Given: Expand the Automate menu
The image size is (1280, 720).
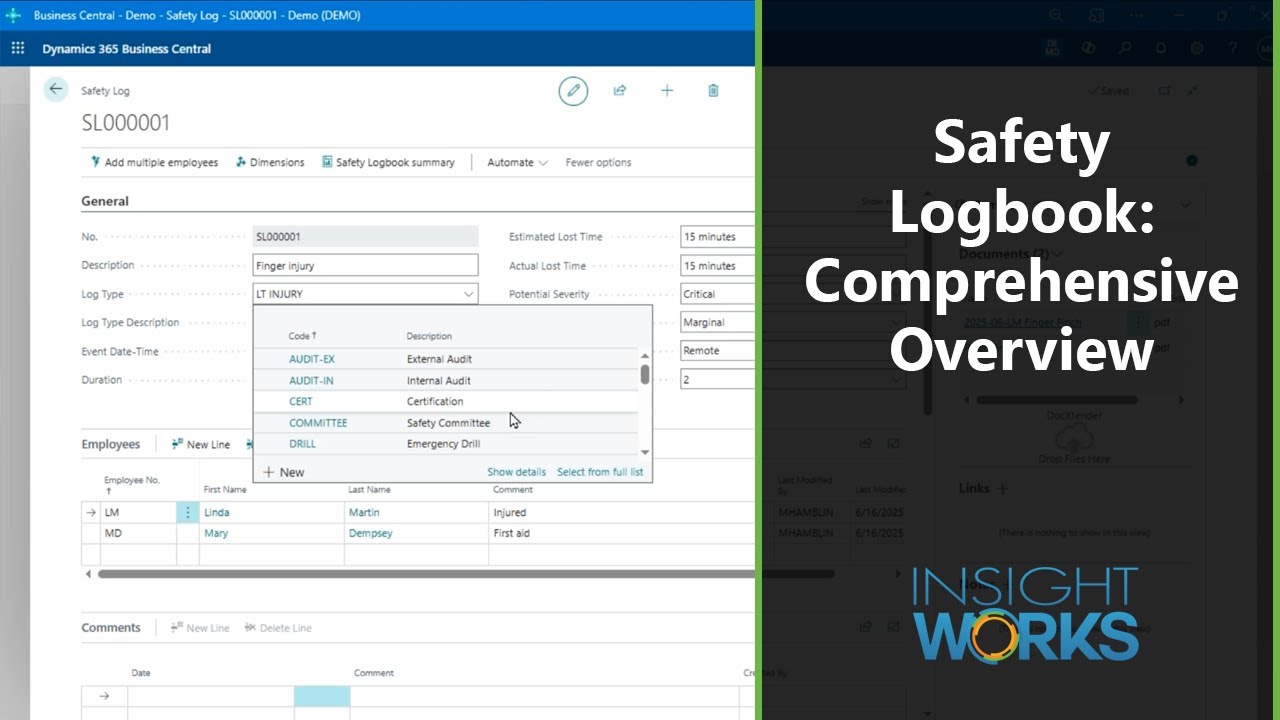Looking at the screenshot, I should tap(517, 162).
